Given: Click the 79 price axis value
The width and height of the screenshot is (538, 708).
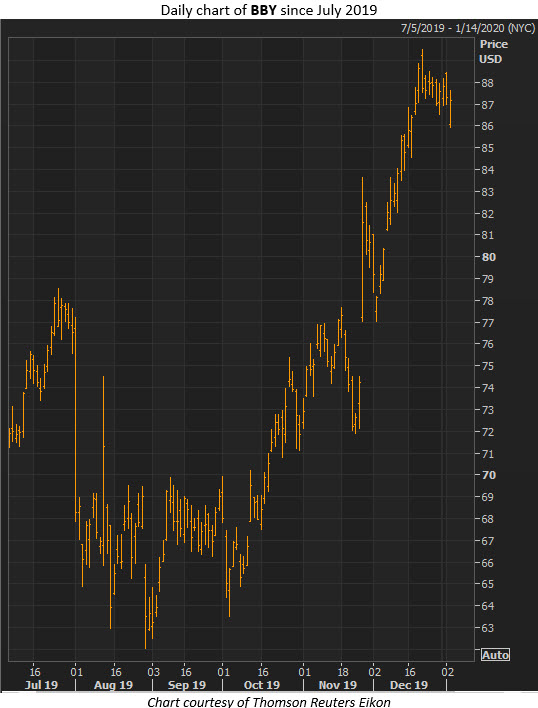Looking at the screenshot, I should tap(488, 279).
